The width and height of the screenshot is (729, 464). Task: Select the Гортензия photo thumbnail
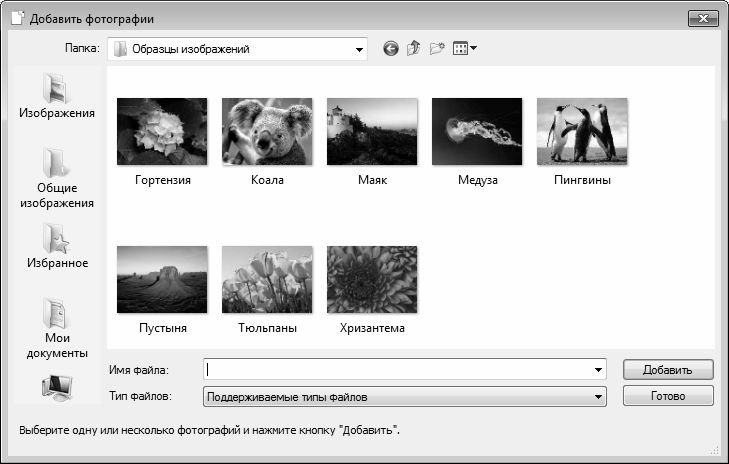162,131
